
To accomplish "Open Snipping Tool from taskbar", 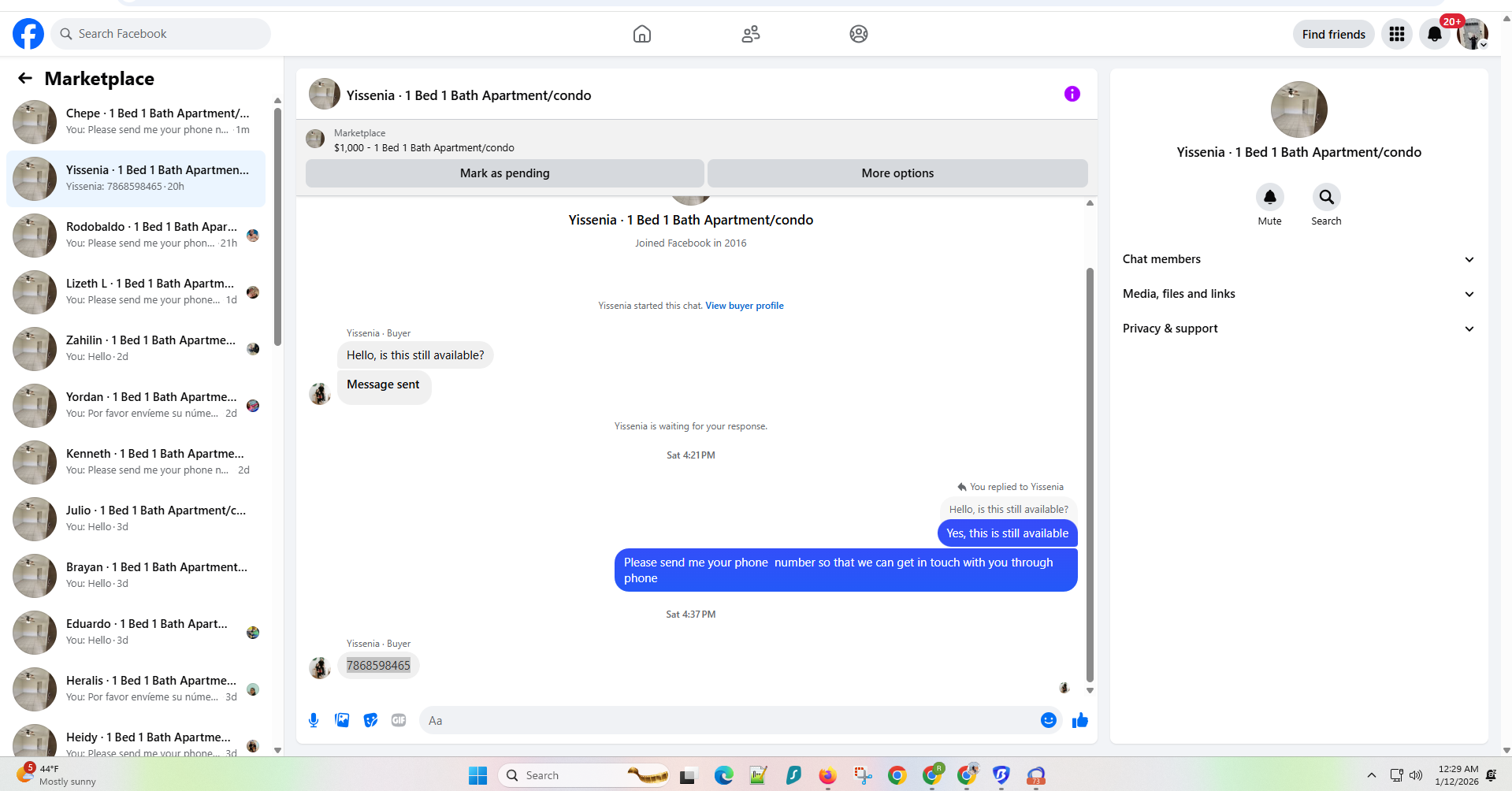I will [863, 775].
